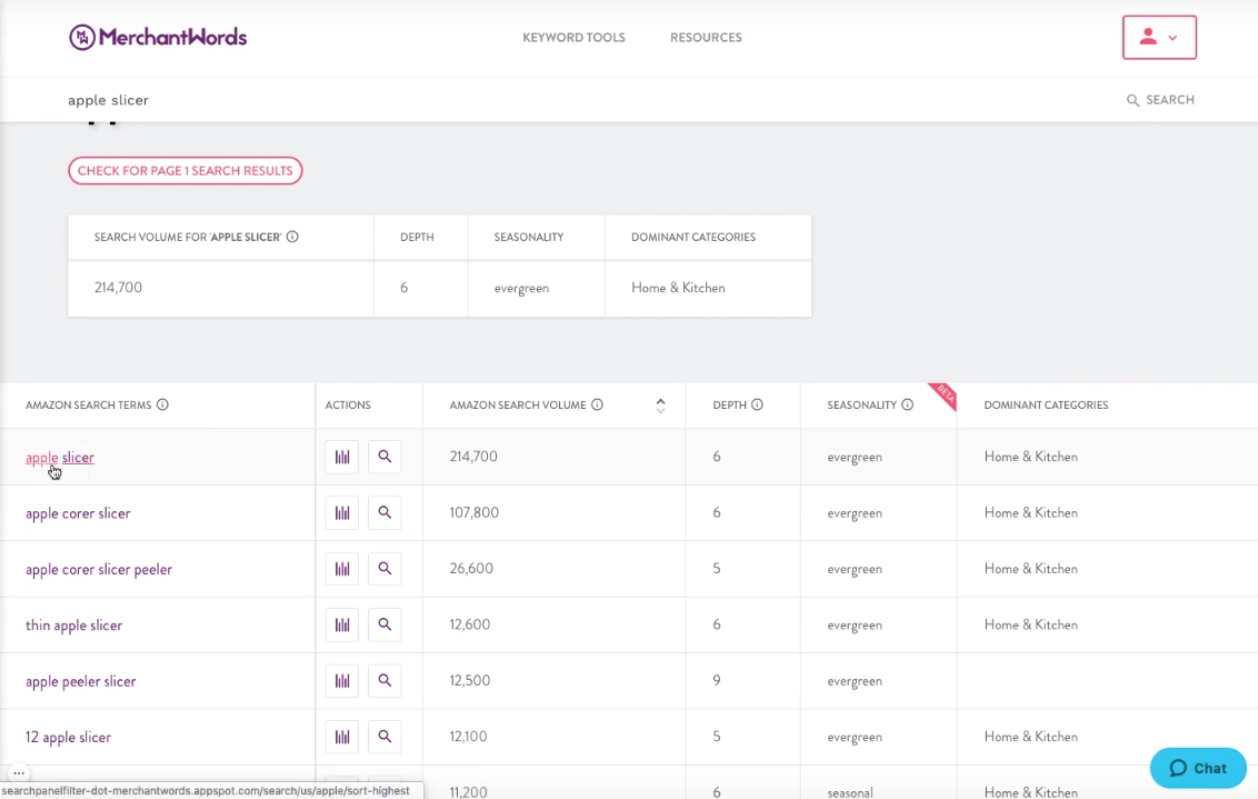Click bar chart icon for apple corer slicer row

coord(342,513)
